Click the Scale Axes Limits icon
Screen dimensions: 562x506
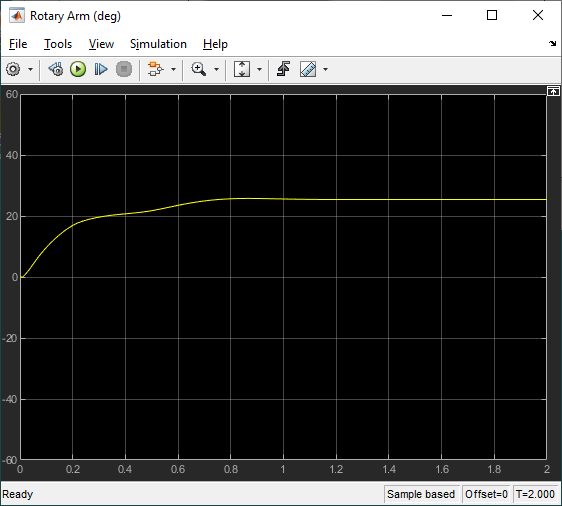pyautogui.click(x=242, y=69)
